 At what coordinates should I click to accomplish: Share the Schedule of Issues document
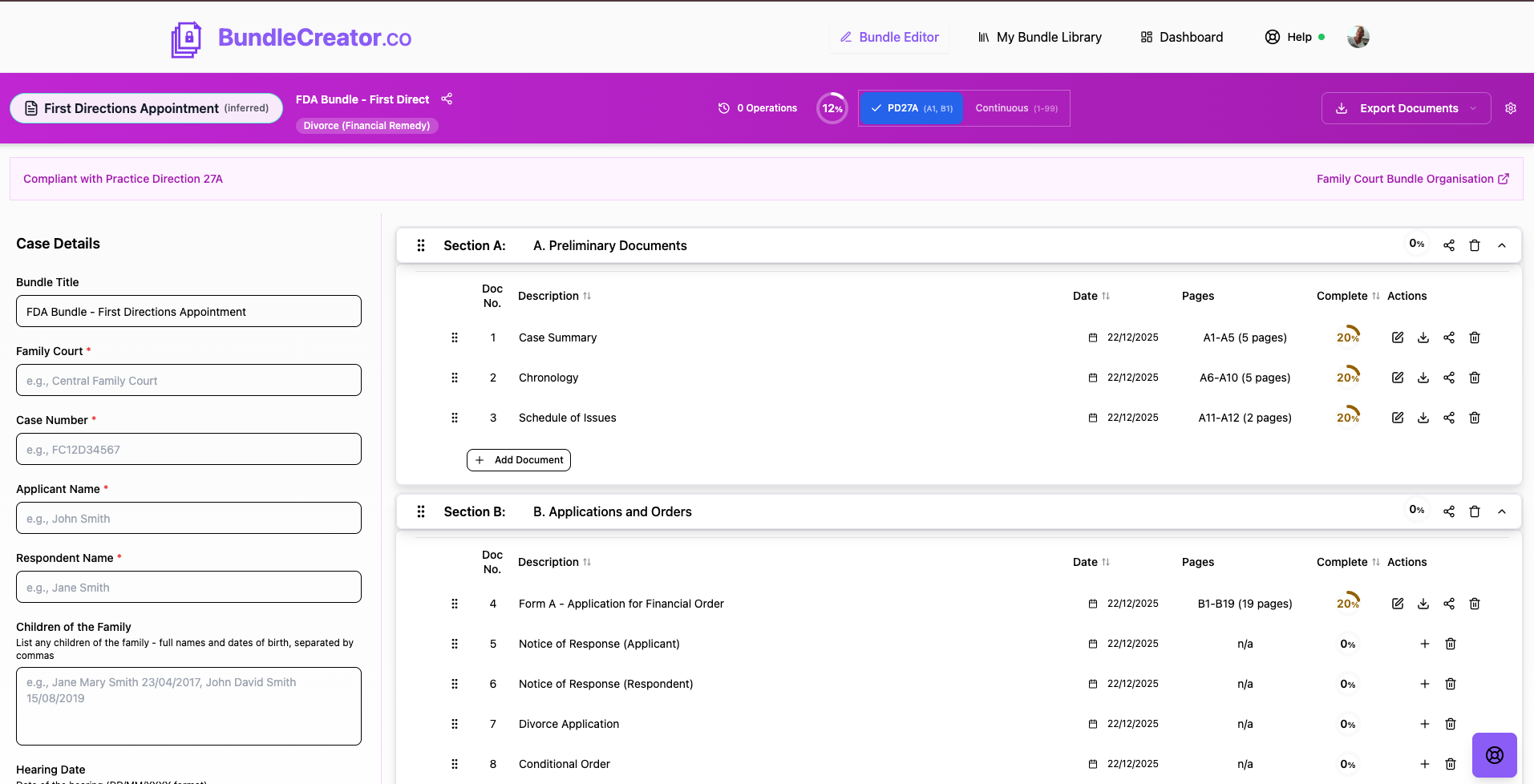point(1449,418)
